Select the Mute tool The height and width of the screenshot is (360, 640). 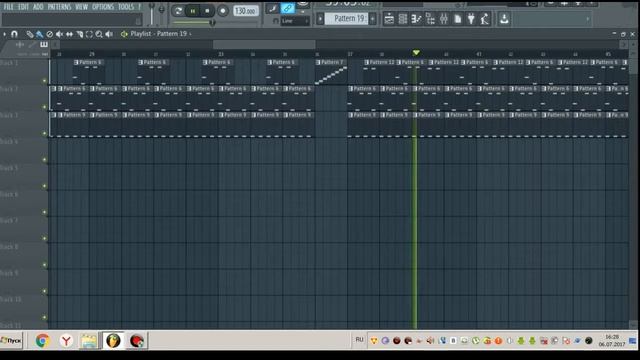[x=59, y=34]
